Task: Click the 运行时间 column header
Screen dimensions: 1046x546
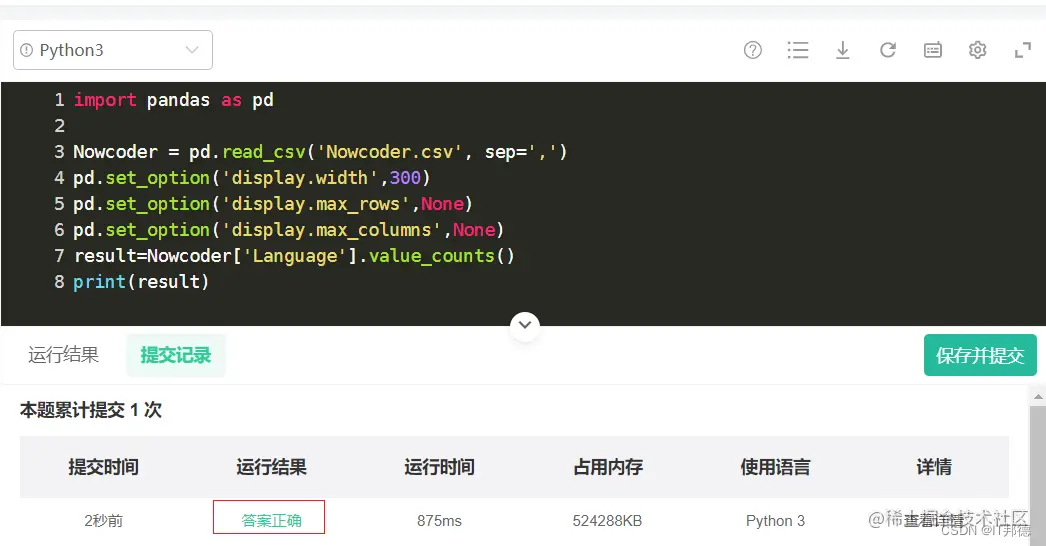Action: coord(440,467)
